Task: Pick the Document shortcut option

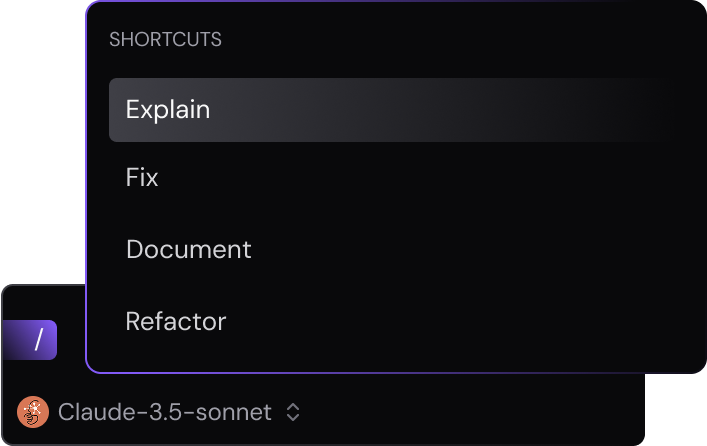Action: click(392, 249)
